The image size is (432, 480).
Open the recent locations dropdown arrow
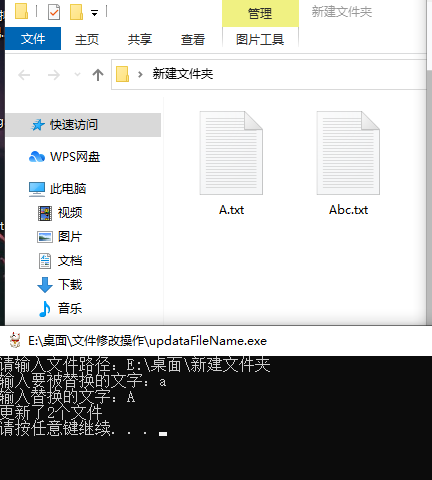coord(77,74)
